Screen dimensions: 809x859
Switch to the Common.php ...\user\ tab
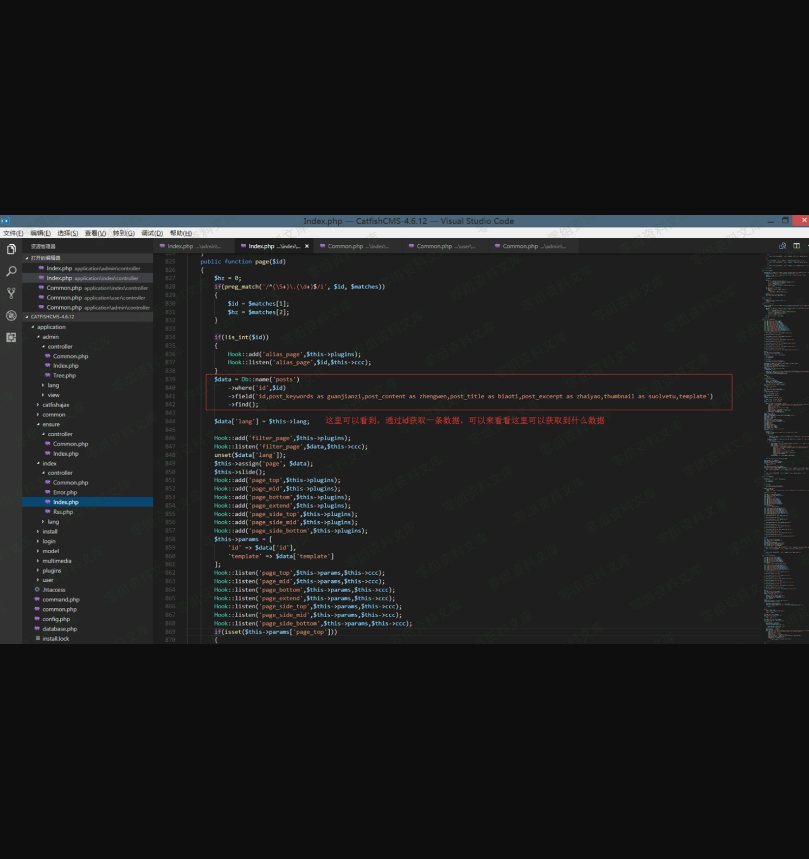click(444, 245)
